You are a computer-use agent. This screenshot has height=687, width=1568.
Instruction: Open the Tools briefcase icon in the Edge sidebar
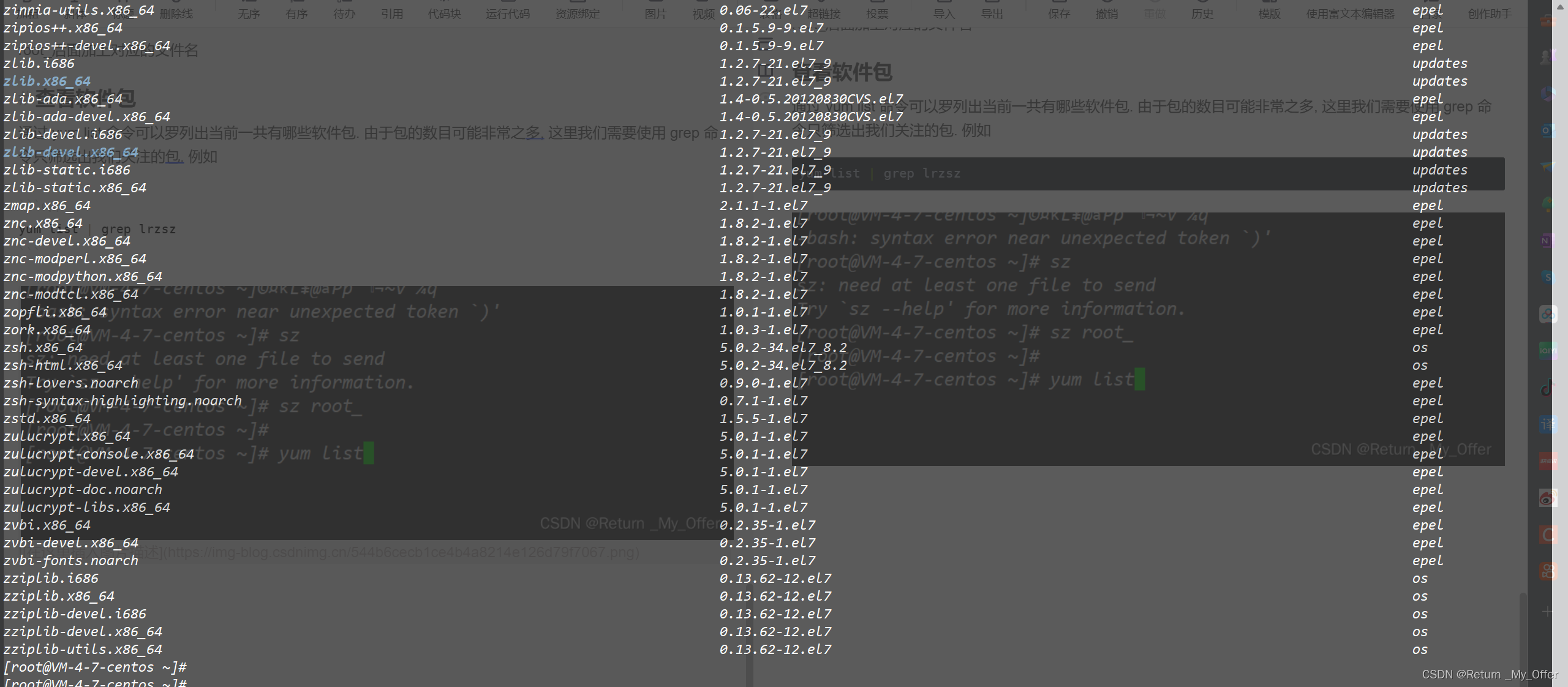[1548, 21]
